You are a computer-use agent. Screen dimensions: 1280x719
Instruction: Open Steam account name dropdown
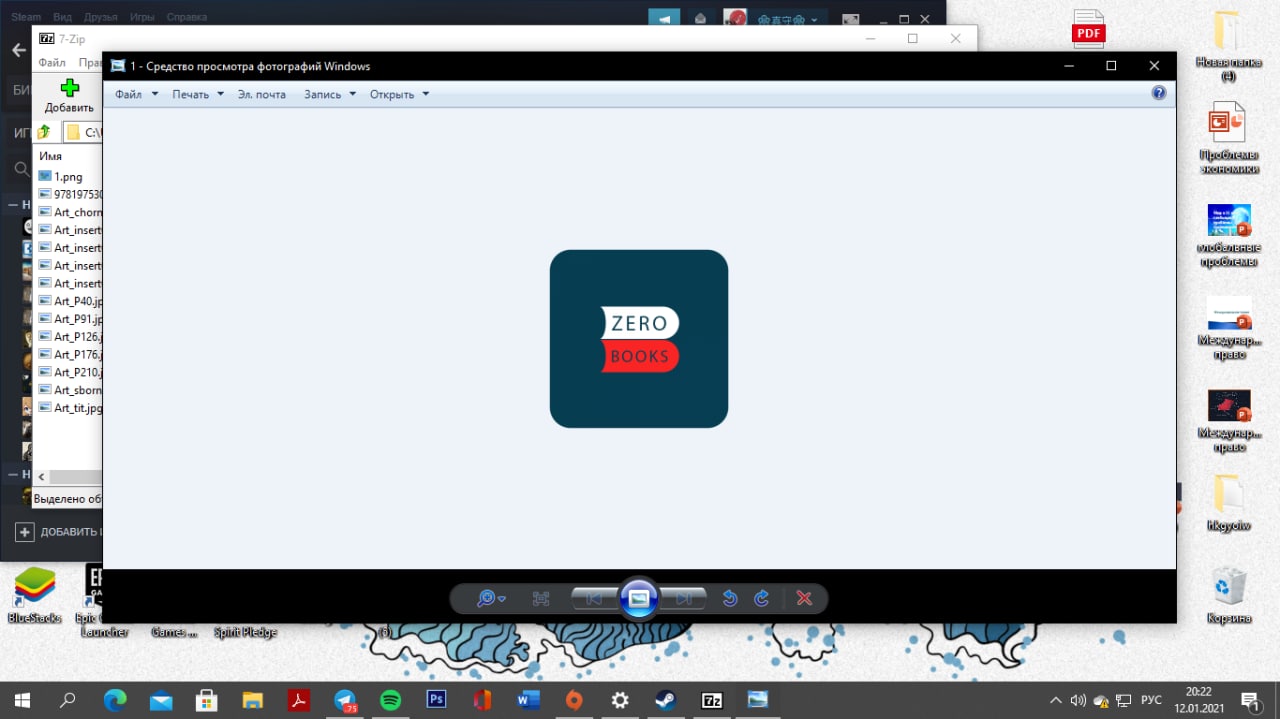788,18
